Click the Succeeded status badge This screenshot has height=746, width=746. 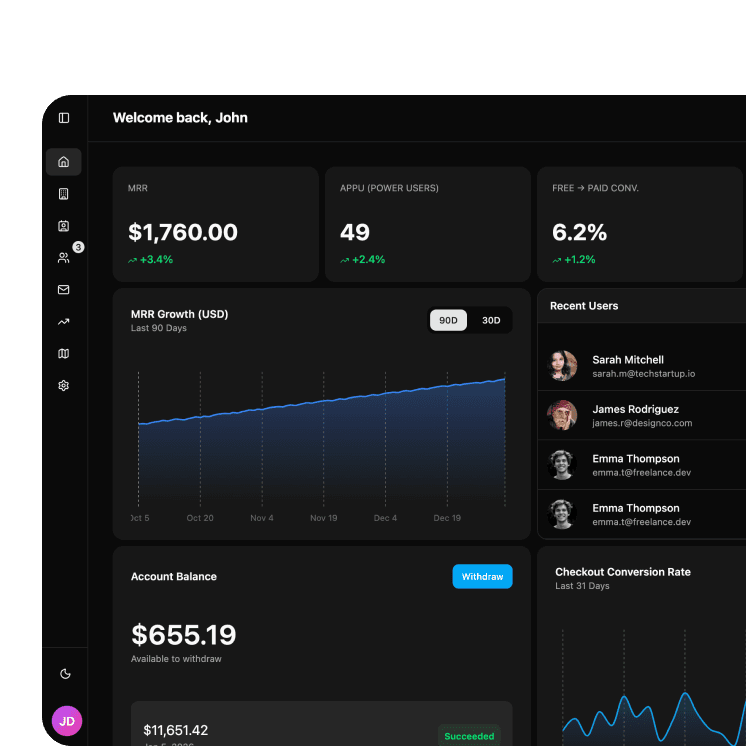(469, 736)
